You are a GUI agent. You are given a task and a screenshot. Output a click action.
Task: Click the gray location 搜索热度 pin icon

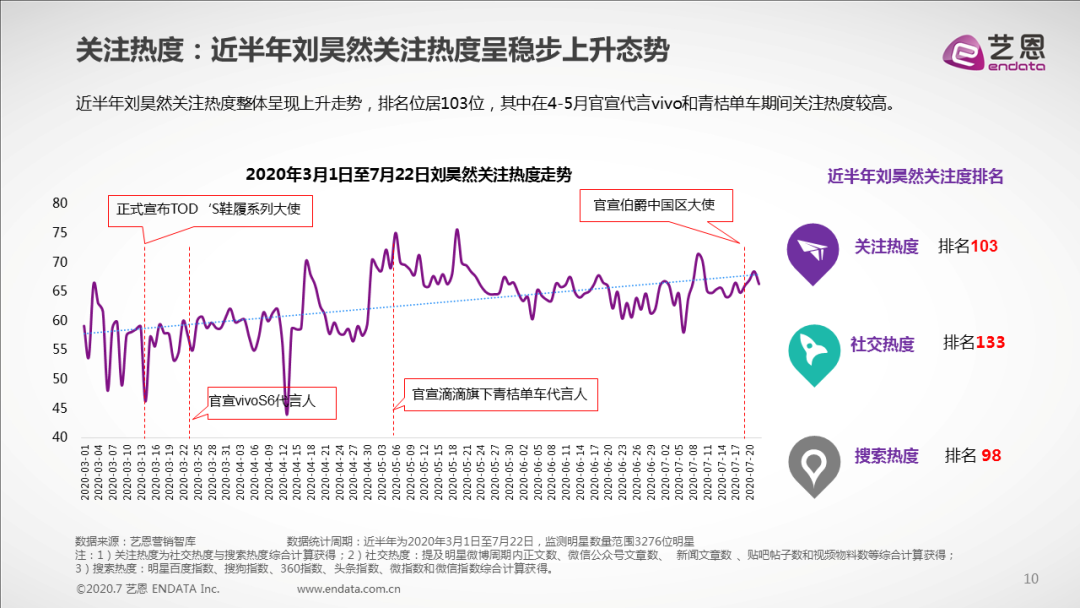814,466
